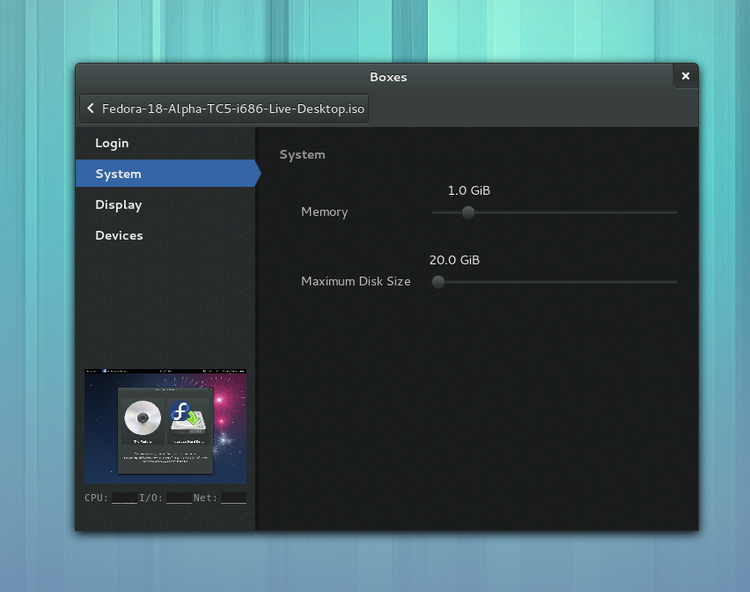Click the Maximum Disk Size slider handle
This screenshot has height=592, width=750.
[x=438, y=282]
